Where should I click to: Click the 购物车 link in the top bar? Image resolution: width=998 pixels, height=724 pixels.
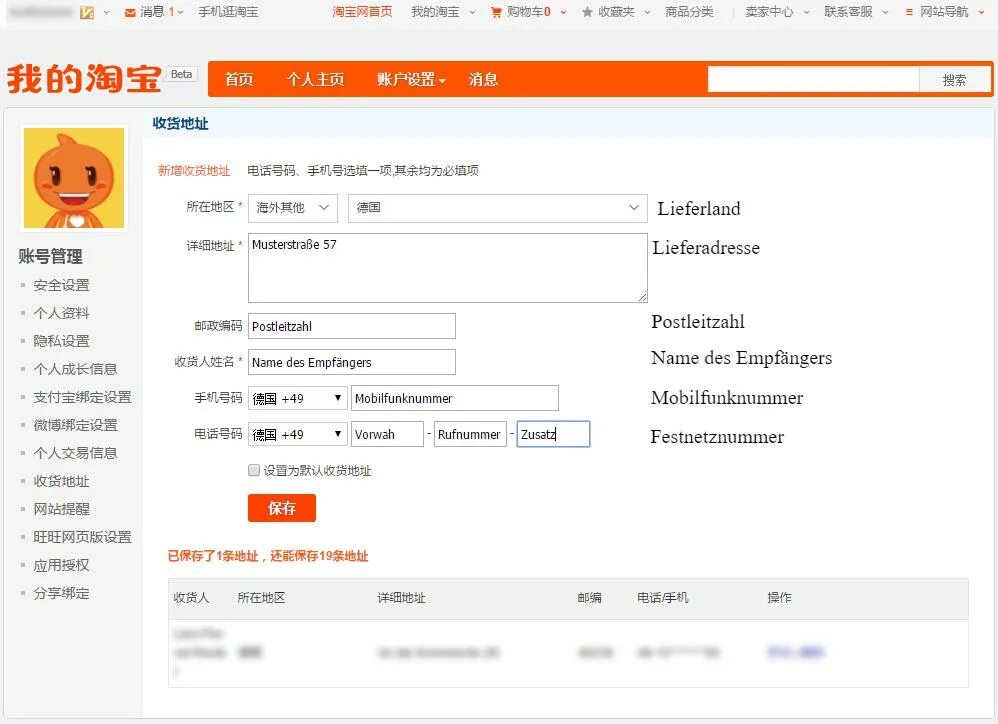point(528,12)
